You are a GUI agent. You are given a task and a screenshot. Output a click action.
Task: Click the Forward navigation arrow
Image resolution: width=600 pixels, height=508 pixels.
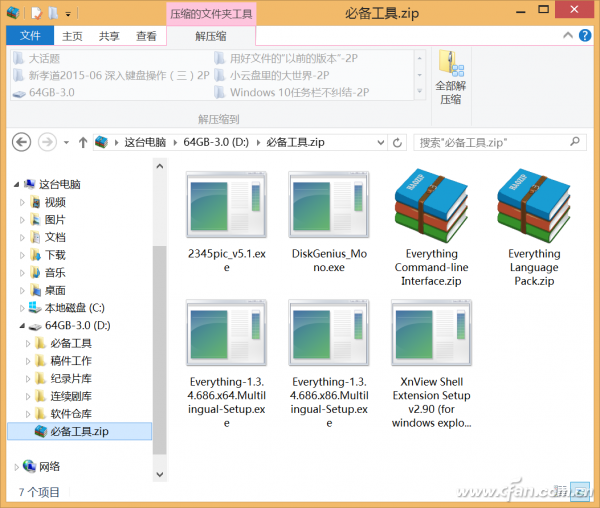(x=47, y=143)
